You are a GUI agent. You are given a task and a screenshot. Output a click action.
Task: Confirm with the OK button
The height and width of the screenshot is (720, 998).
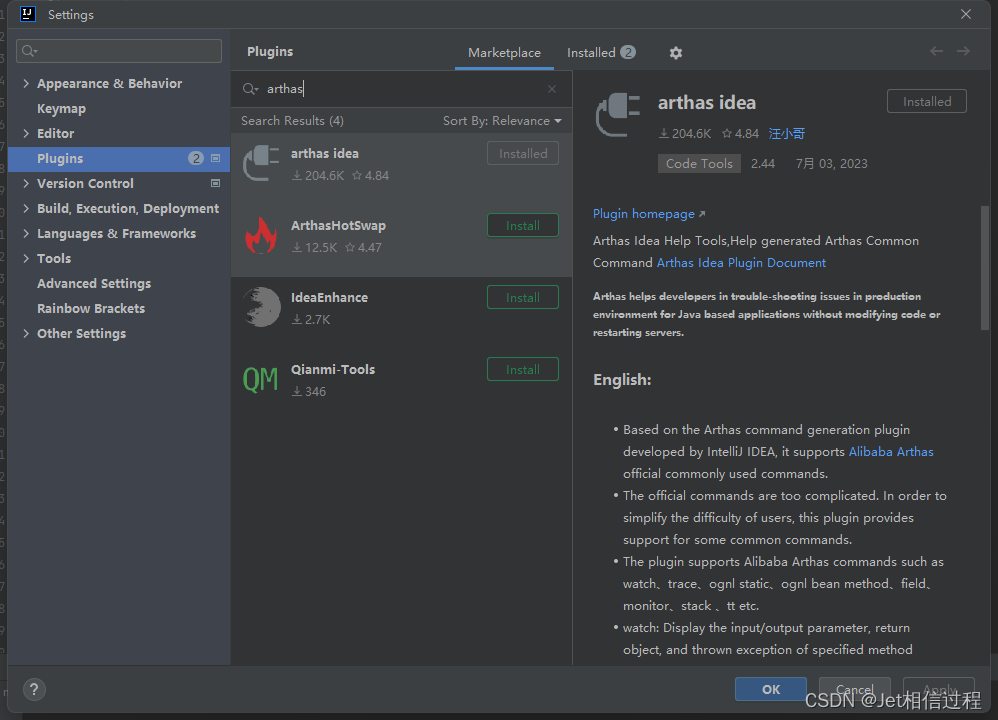[x=771, y=689]
